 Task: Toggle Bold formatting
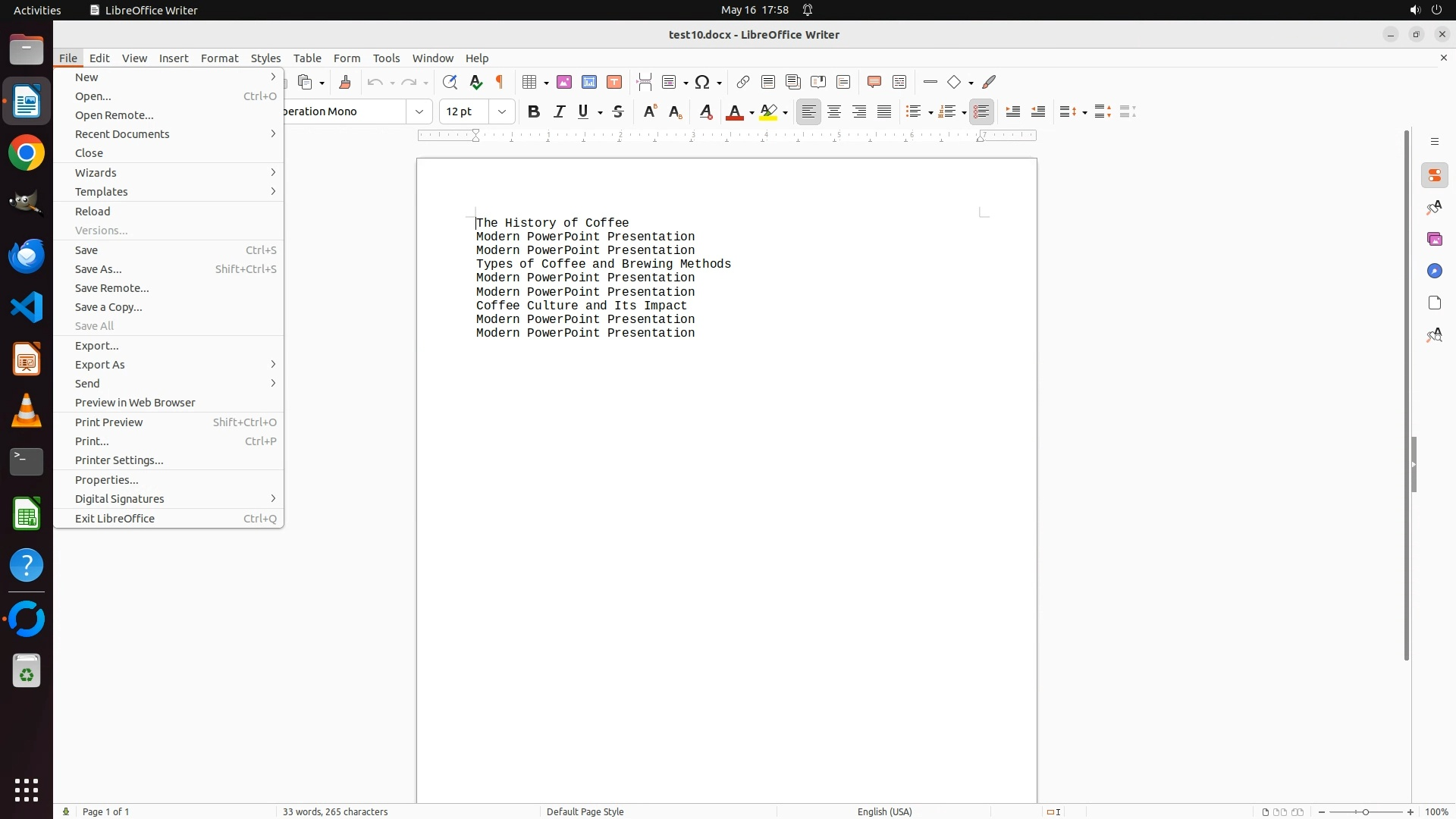(x=534, y=111)
